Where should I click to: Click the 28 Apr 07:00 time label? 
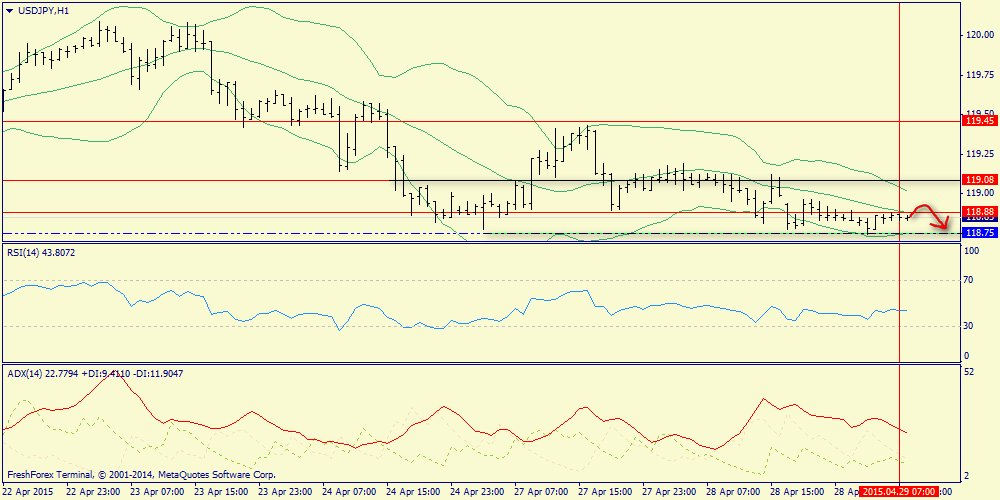point(733,492)
